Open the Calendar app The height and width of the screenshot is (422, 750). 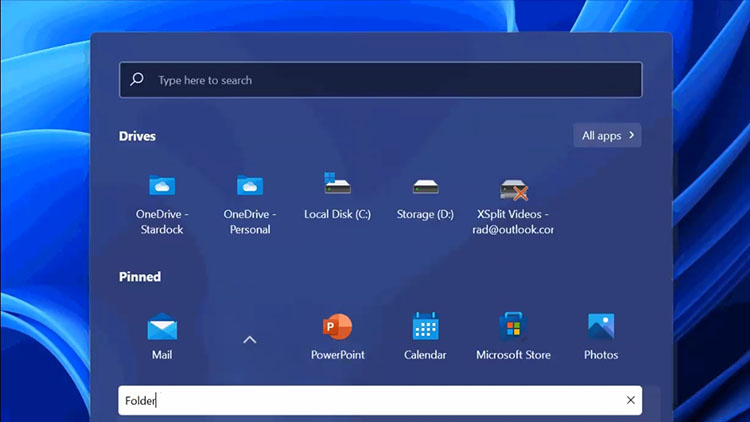click(425, 336)
